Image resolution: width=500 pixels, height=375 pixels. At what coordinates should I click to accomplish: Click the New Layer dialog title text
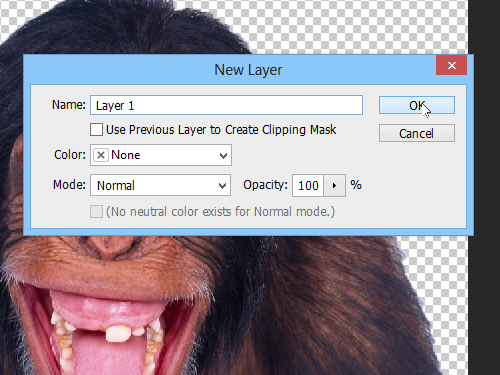click(248, 70)
